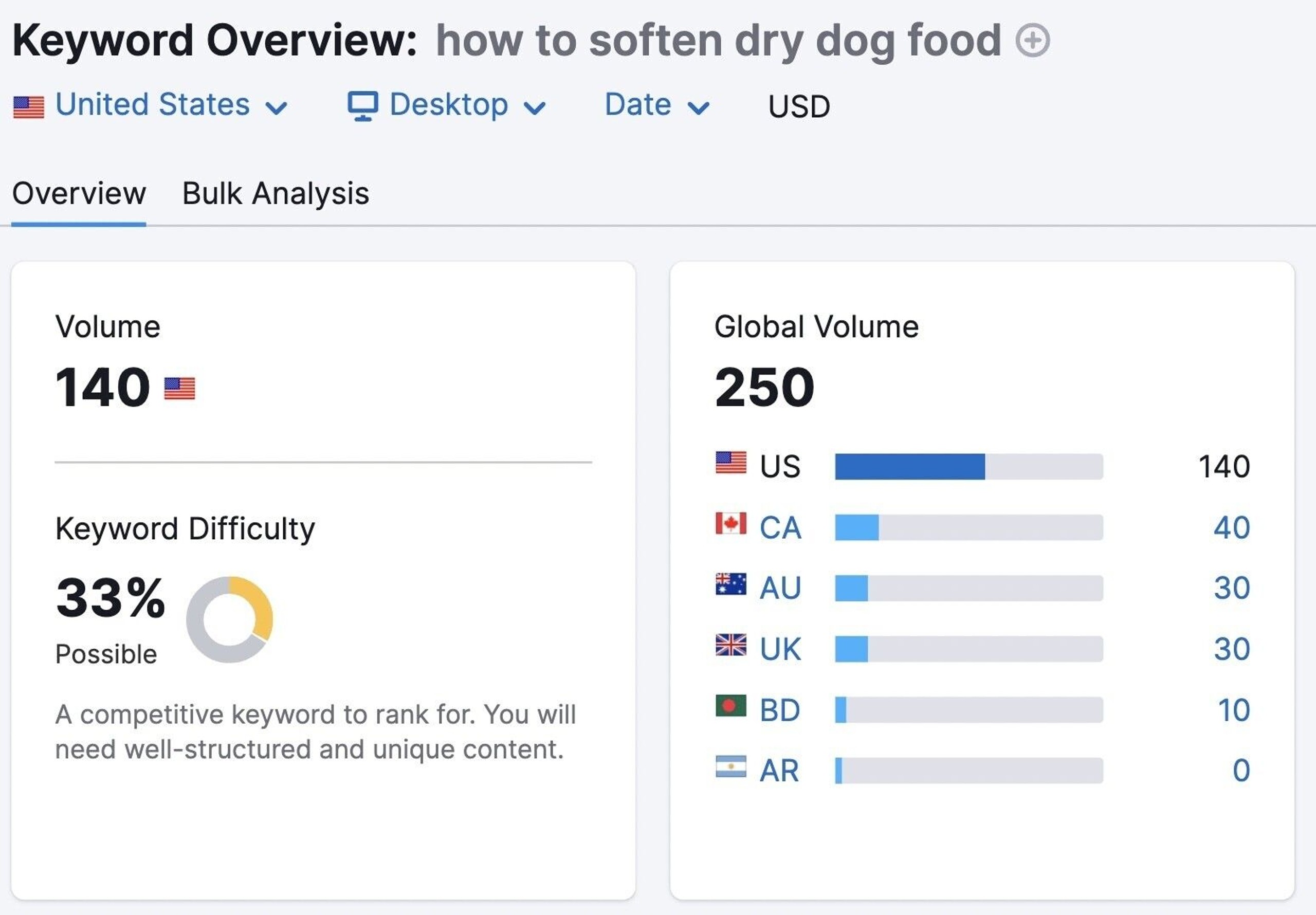Select the Overview tab
This screenshot has width=1316, height=915.
(79, 194)
